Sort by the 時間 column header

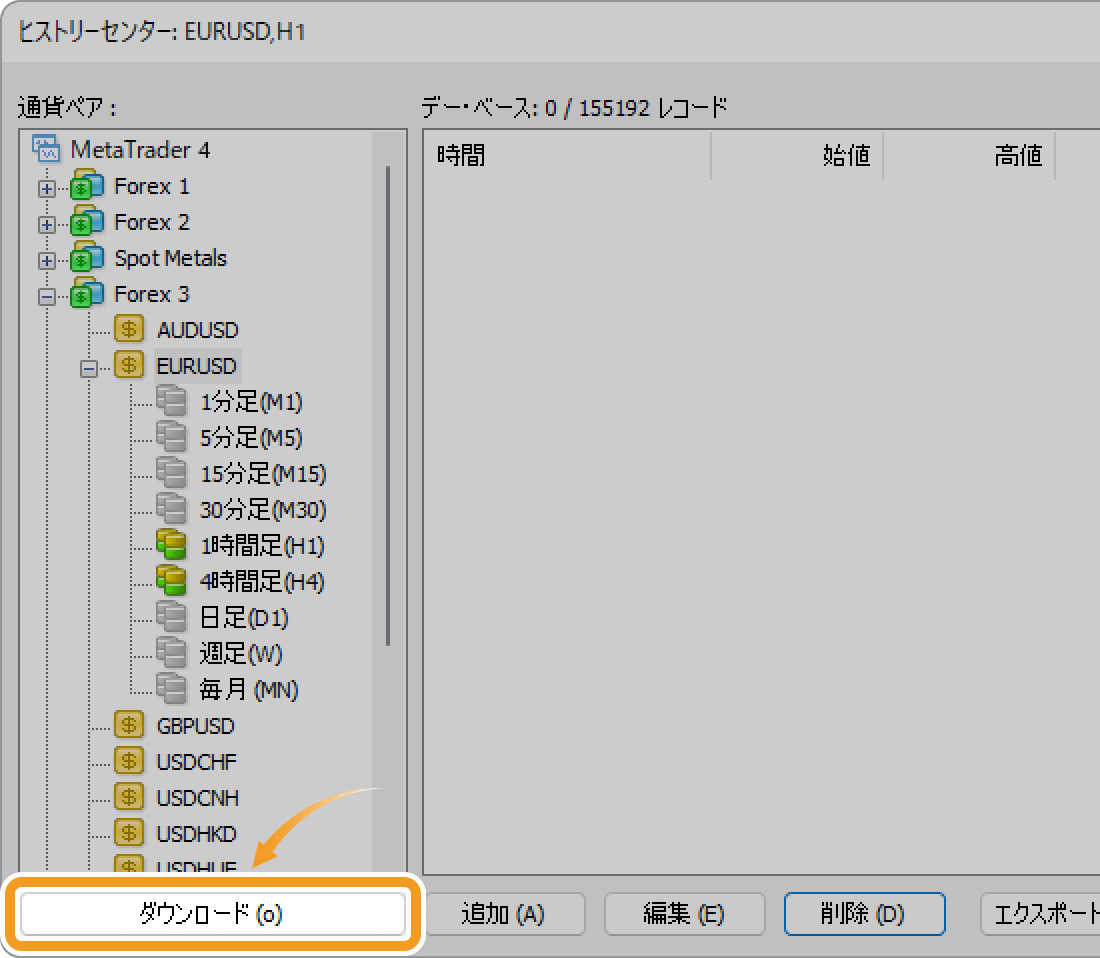click(x=568, y=155)
